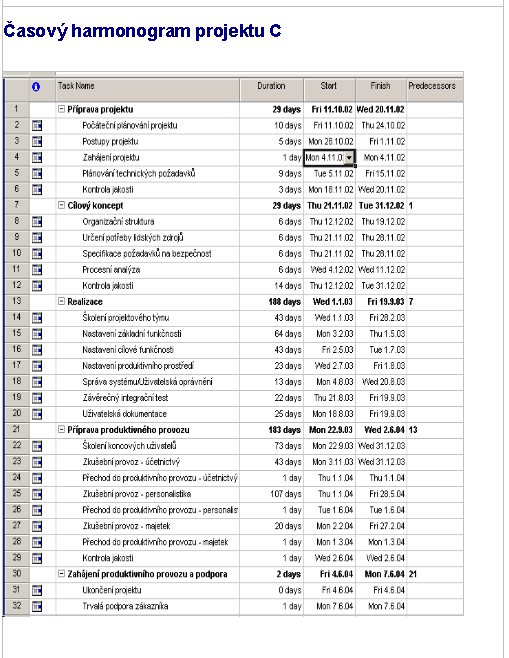
Task: Click the task icon in row 18
Action: [37, 381]
